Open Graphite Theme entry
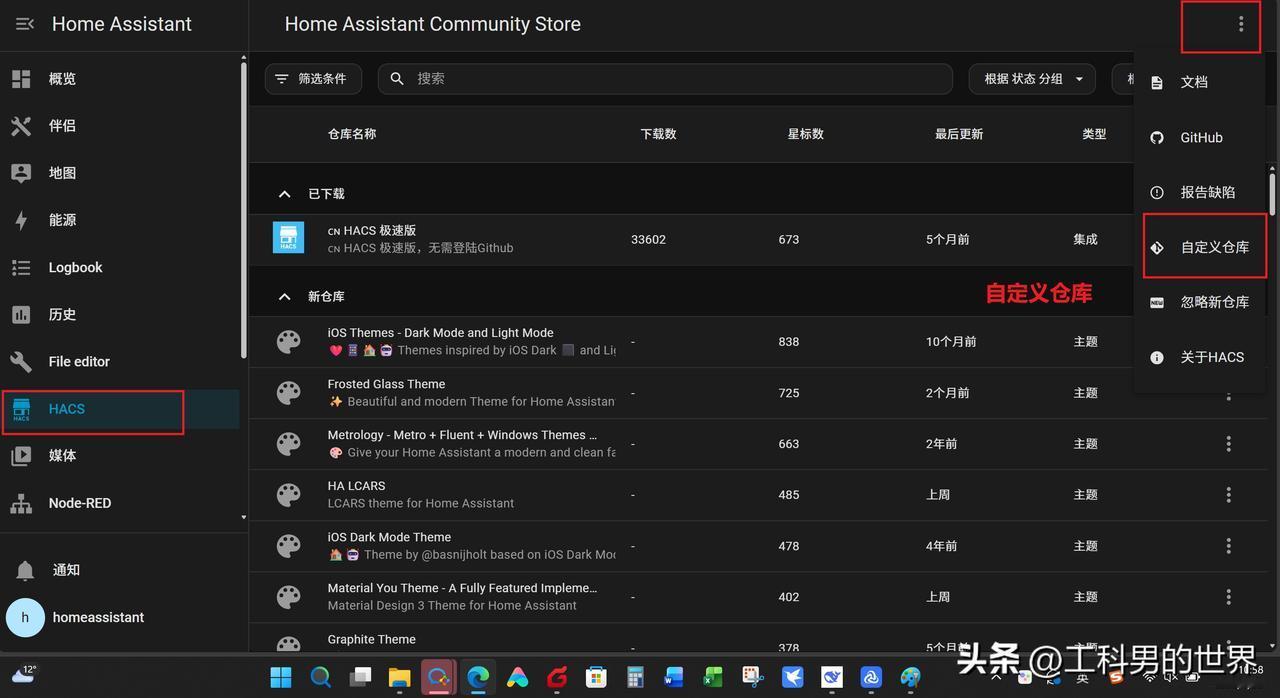This screenshot has height=698, width=1280. point(371,640)
